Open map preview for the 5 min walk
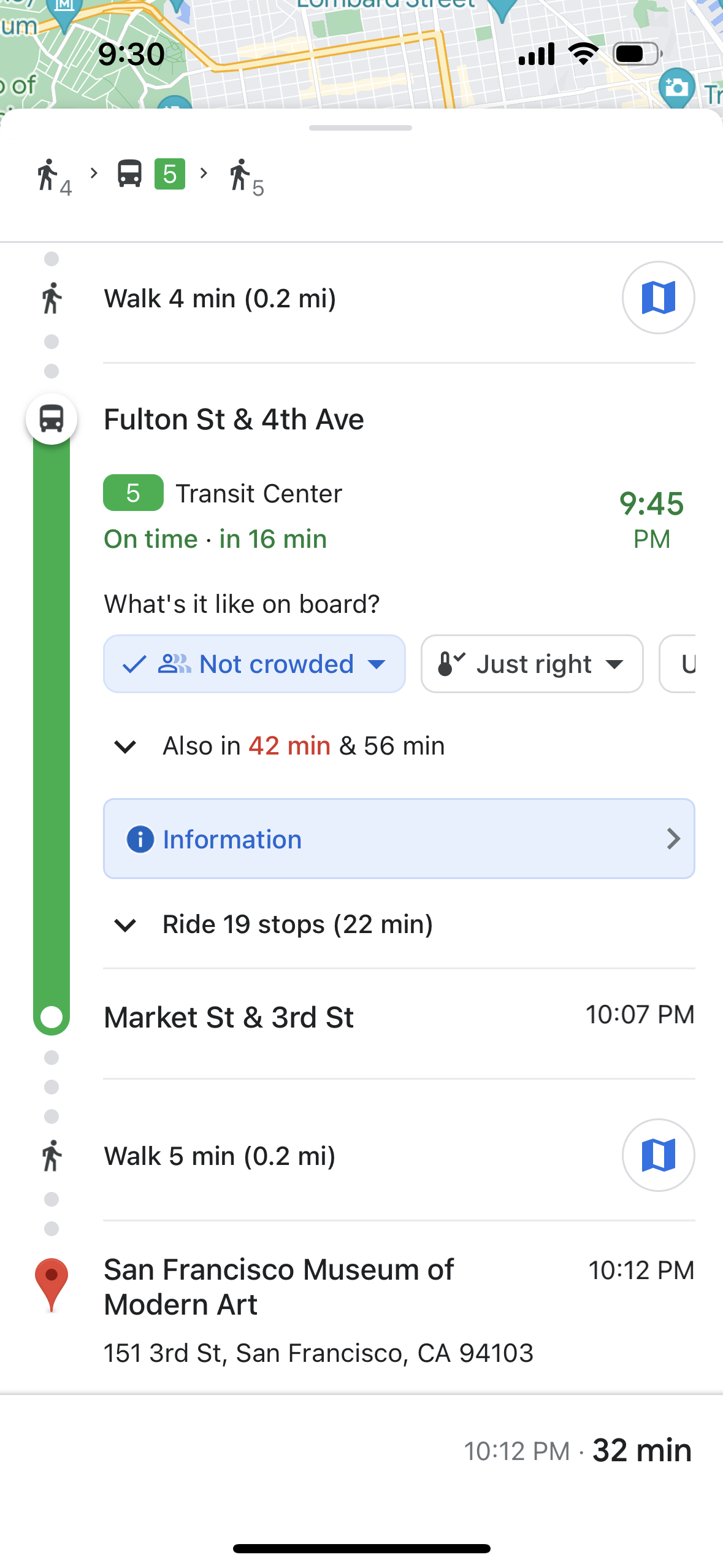Screen dimensions: 723x1568 click(x=658, y=1155)
